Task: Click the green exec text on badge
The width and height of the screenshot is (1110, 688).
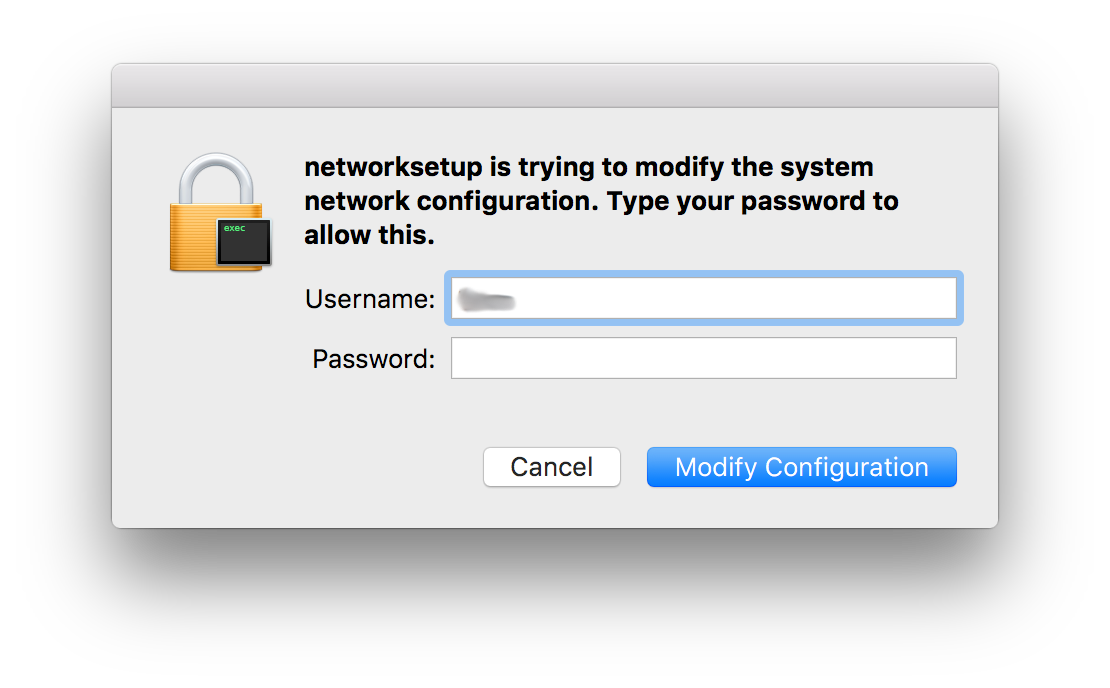Action: (234, 228)
